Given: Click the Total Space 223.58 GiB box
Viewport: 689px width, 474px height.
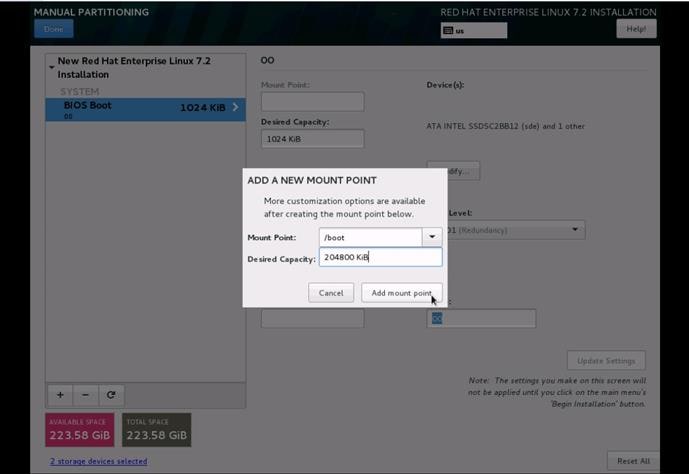Looking at the screenshot, I should pos(157,430).
